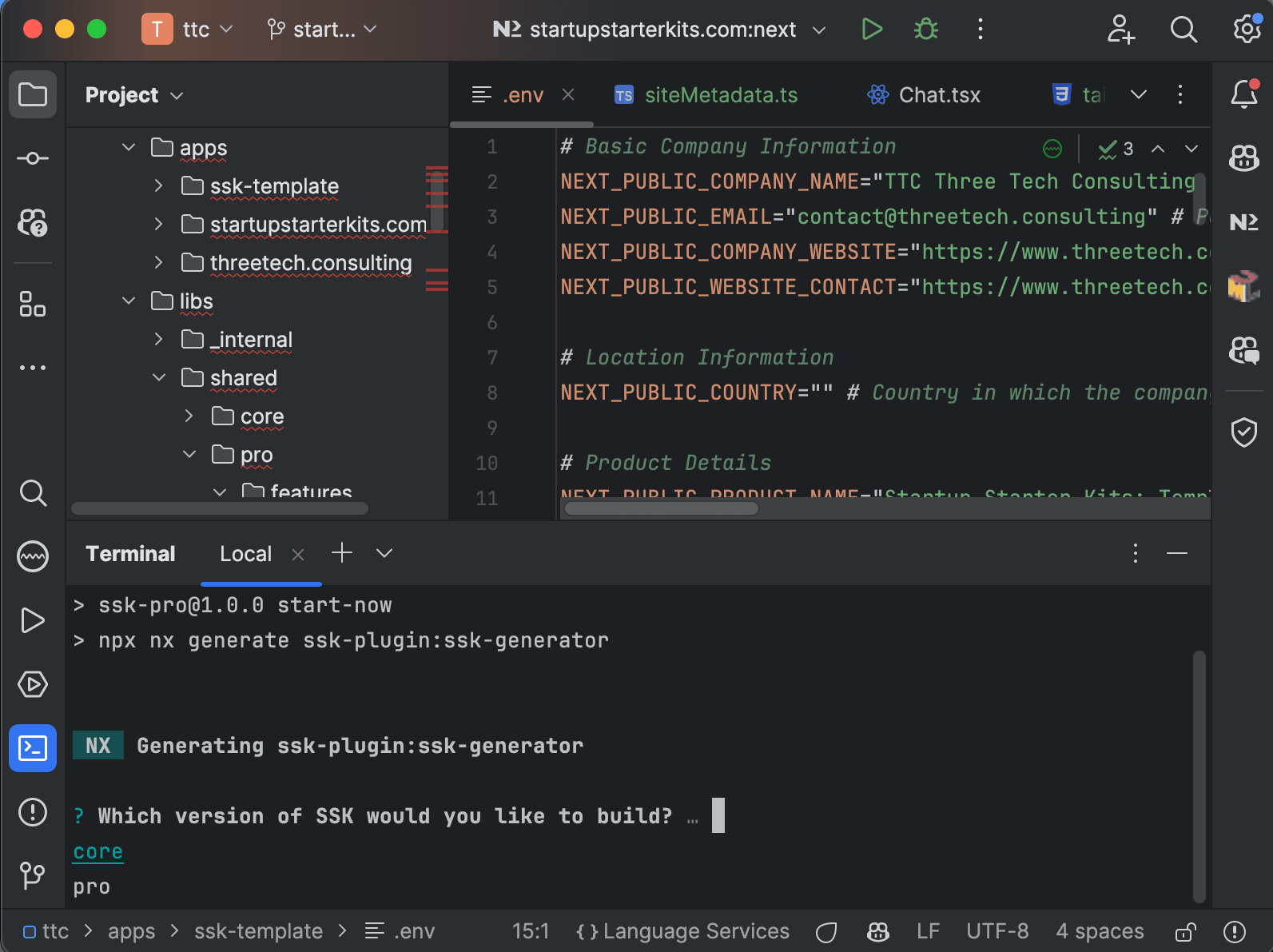
Task: Open the Services tool window
Action: point(33,684)
